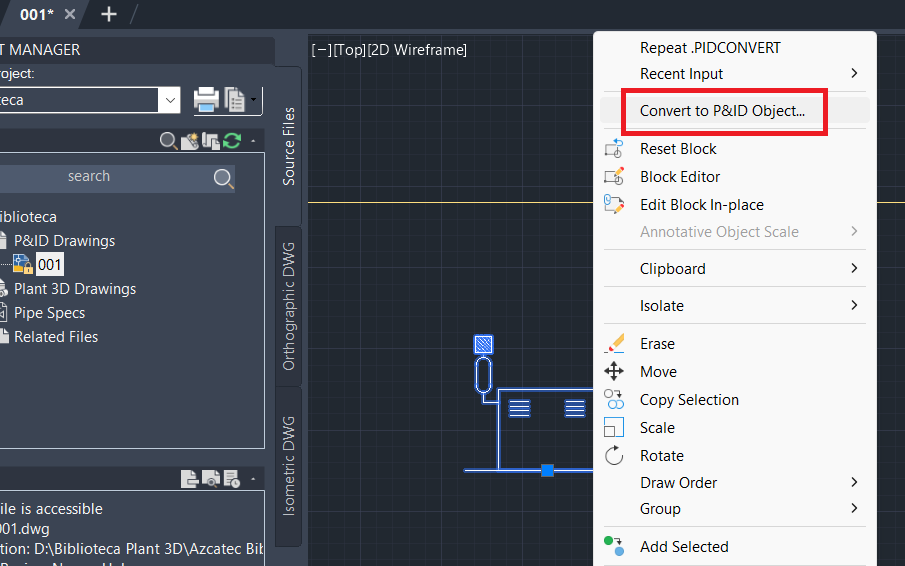Click the Top viewport view control label
Screen dimensions: 905x566
tap(350, 50)
